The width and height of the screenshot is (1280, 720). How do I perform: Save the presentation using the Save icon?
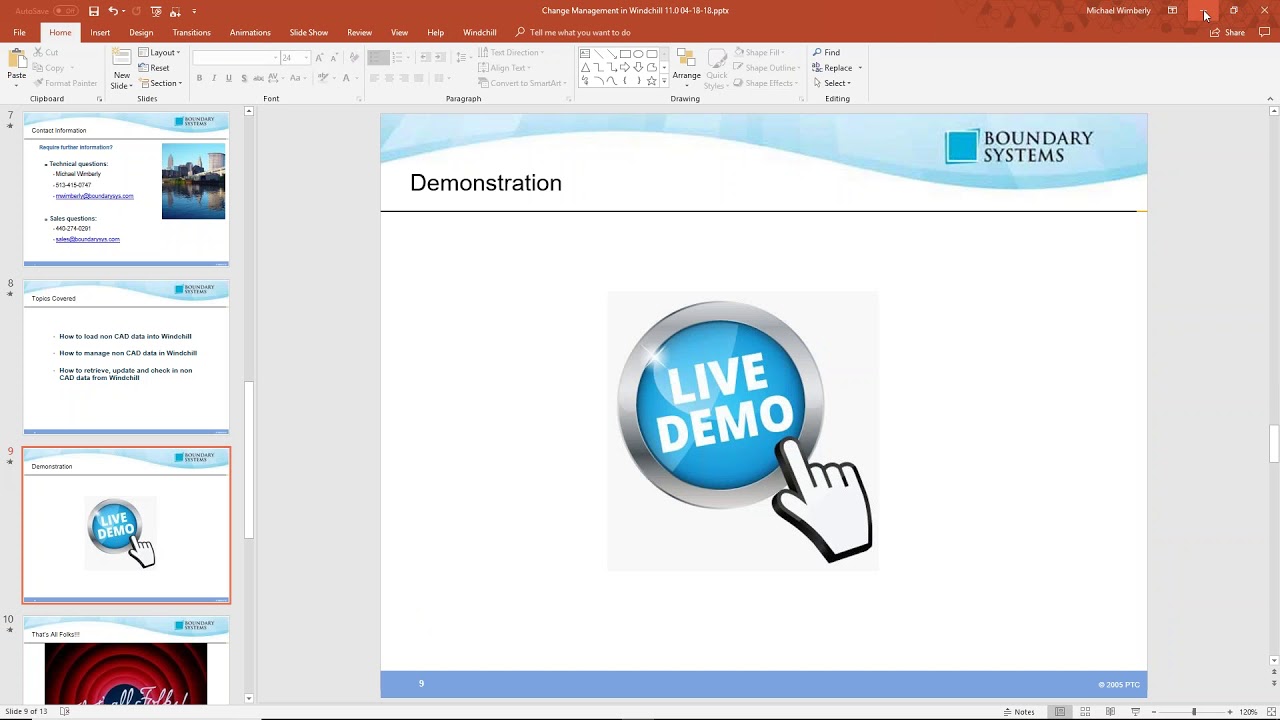(94, 11)
